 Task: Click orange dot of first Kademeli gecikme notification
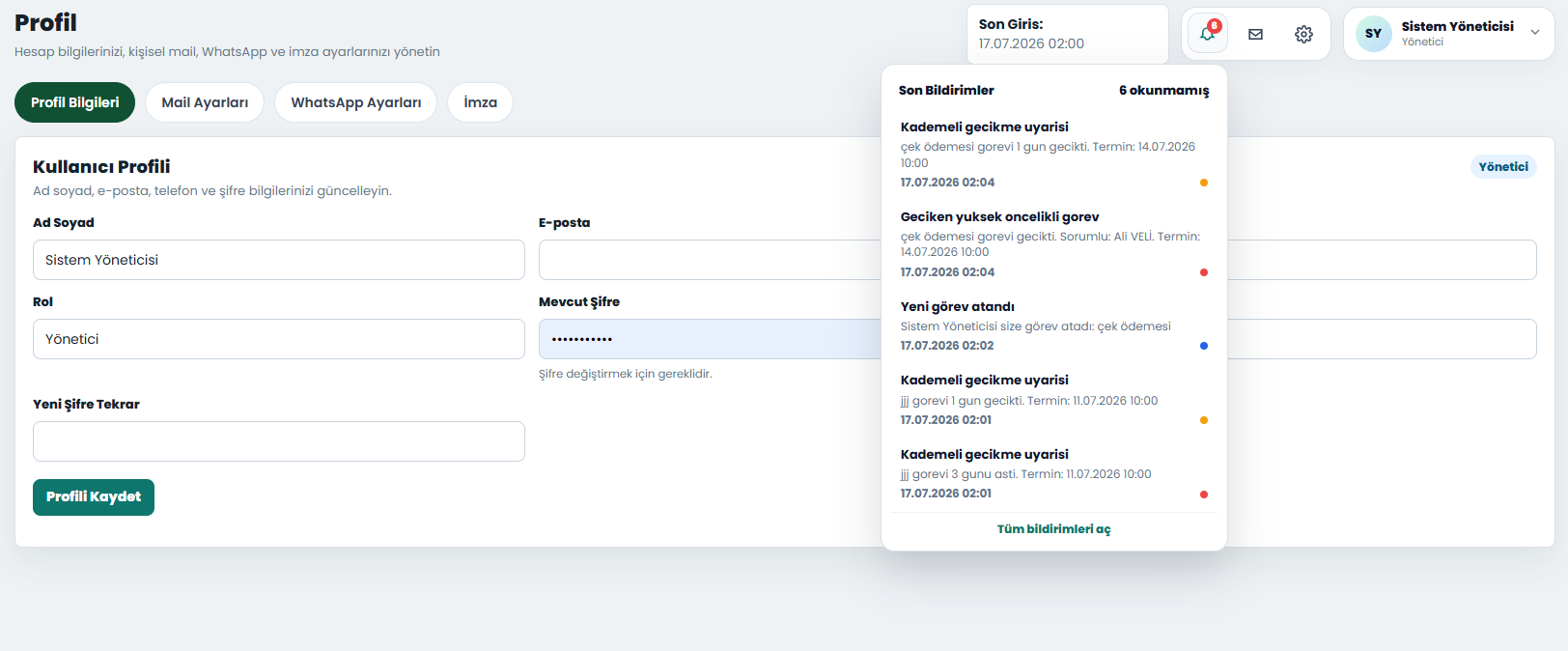1203,183
